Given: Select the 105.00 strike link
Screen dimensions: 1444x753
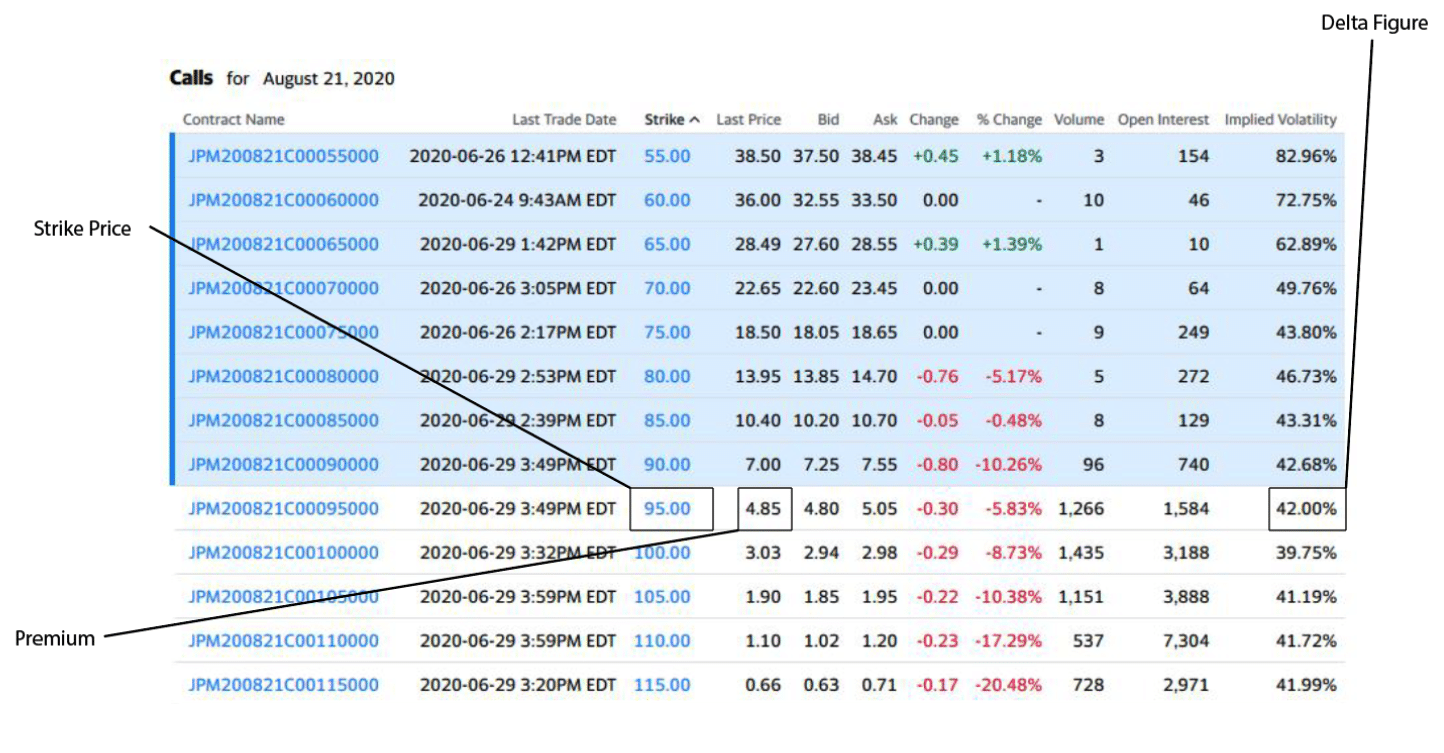Looking at the screenshot, I should coord(662,597).
